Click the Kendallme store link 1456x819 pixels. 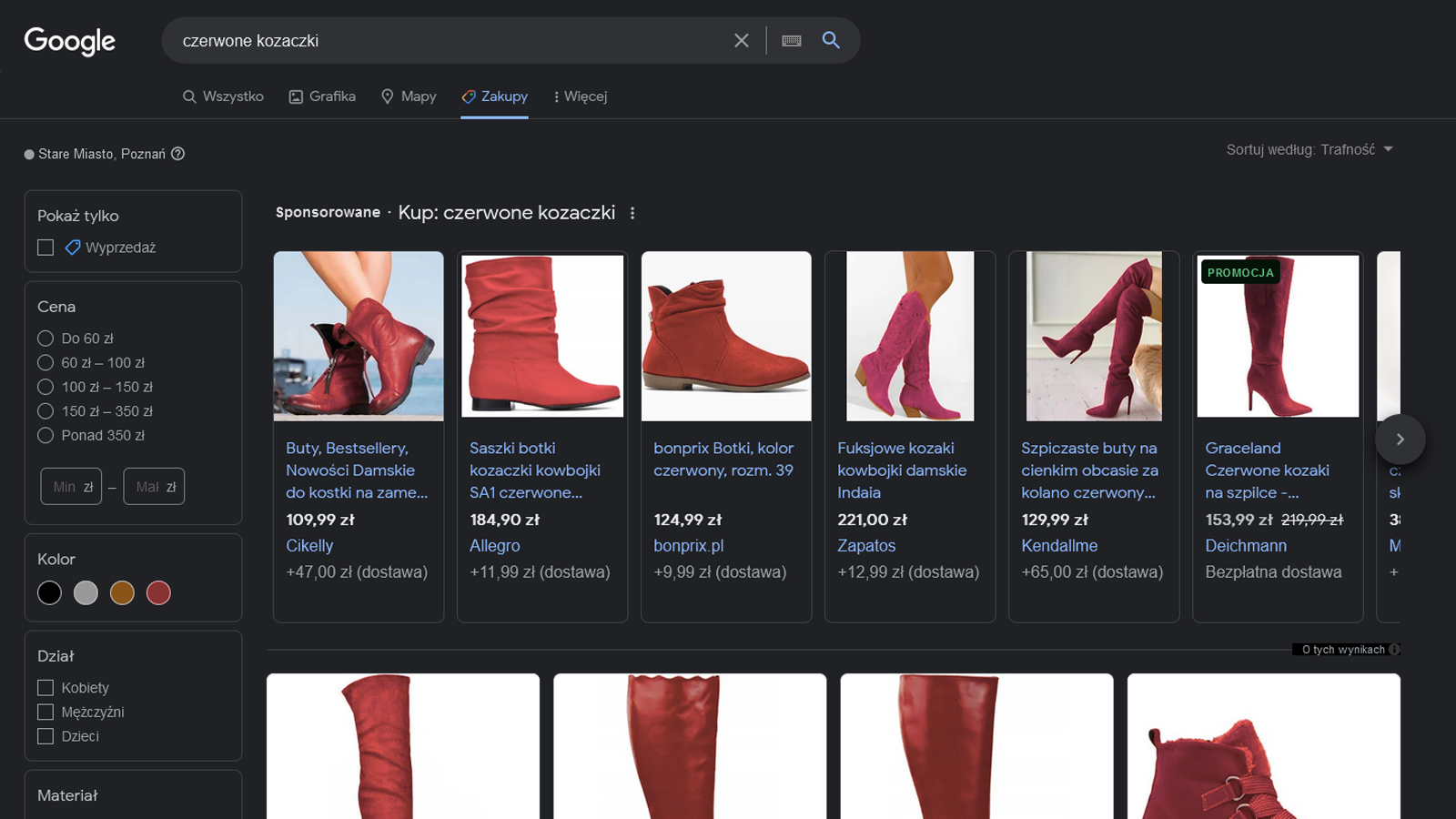click(1059, 546)
